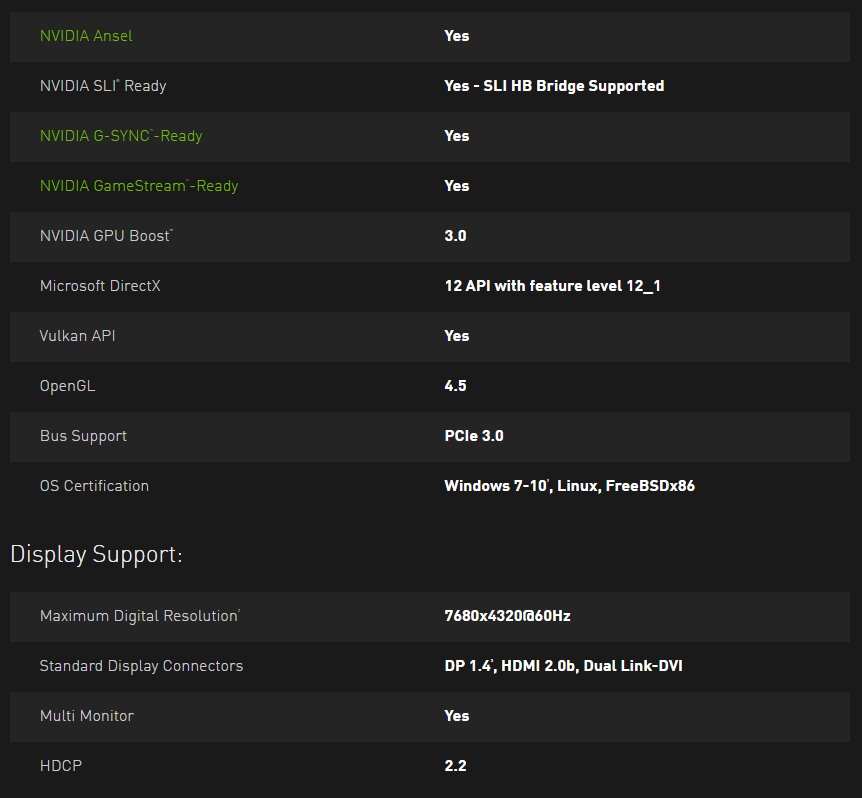Image resolution: width=862 pixels, height=798 pixels.
Task: Click the Microsoft DirectX row label
Action: 100,286
